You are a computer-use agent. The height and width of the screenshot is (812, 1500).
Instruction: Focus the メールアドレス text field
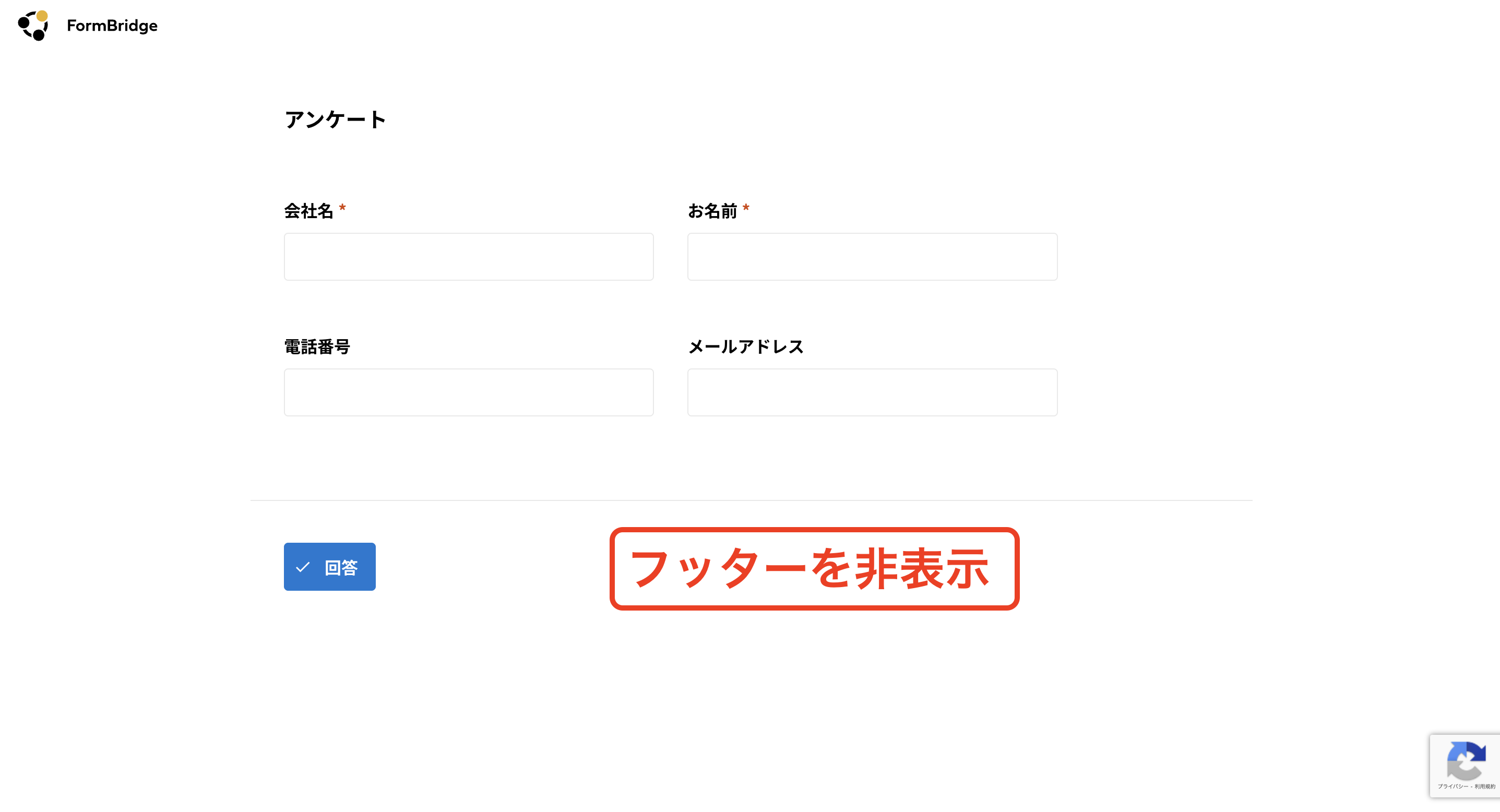pyautogui.click(x=872, y=392)
